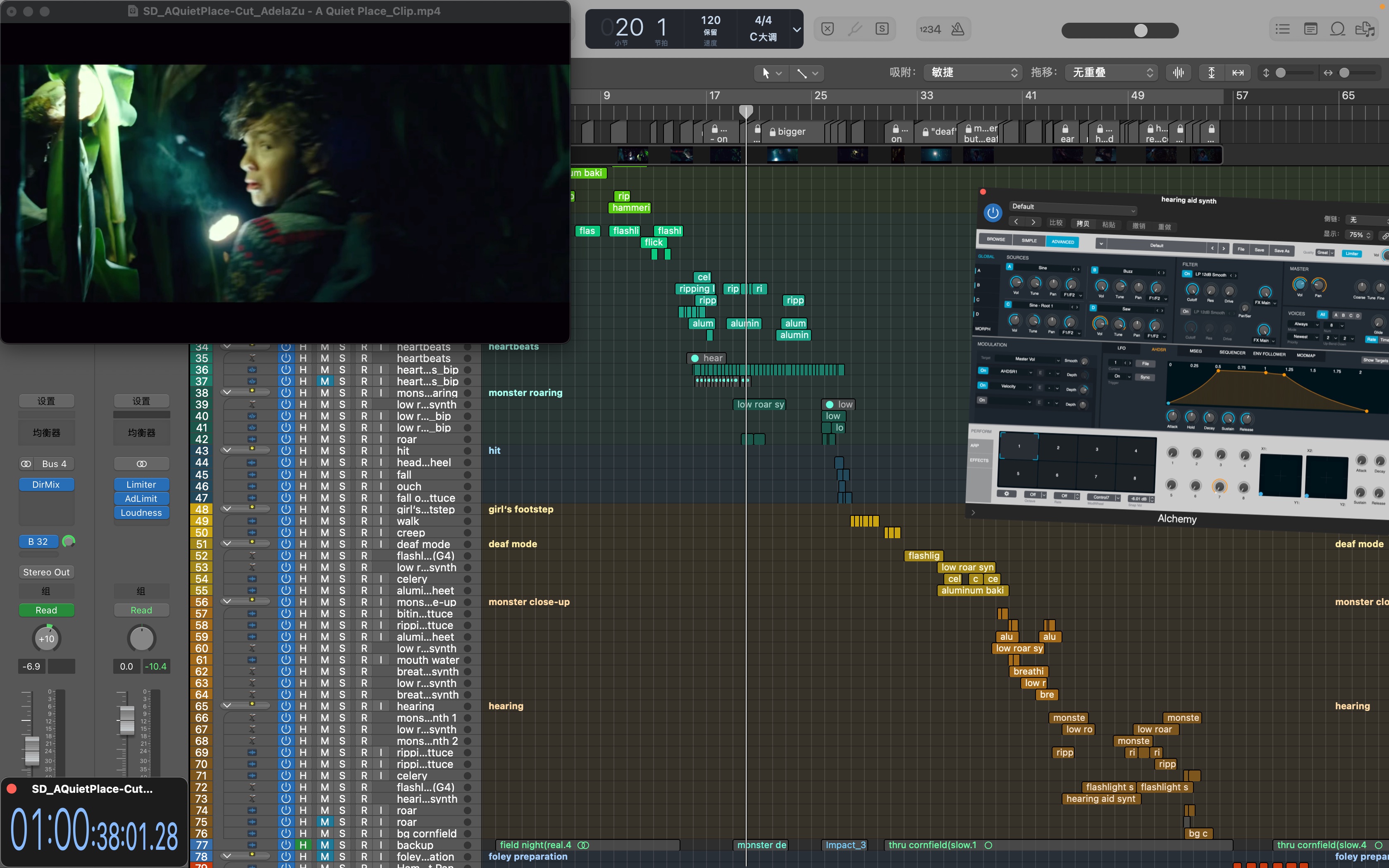1389x868 pixels.
Task: Click the green Read automation button
Action: click(46, 610)
